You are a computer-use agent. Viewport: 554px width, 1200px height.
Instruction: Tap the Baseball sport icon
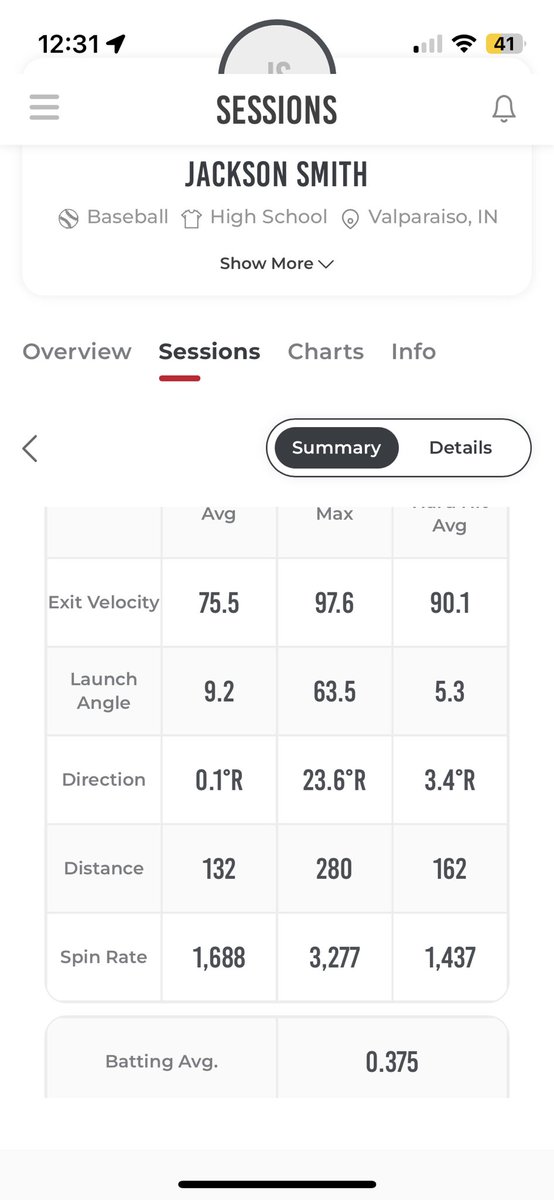coord(68,217)
